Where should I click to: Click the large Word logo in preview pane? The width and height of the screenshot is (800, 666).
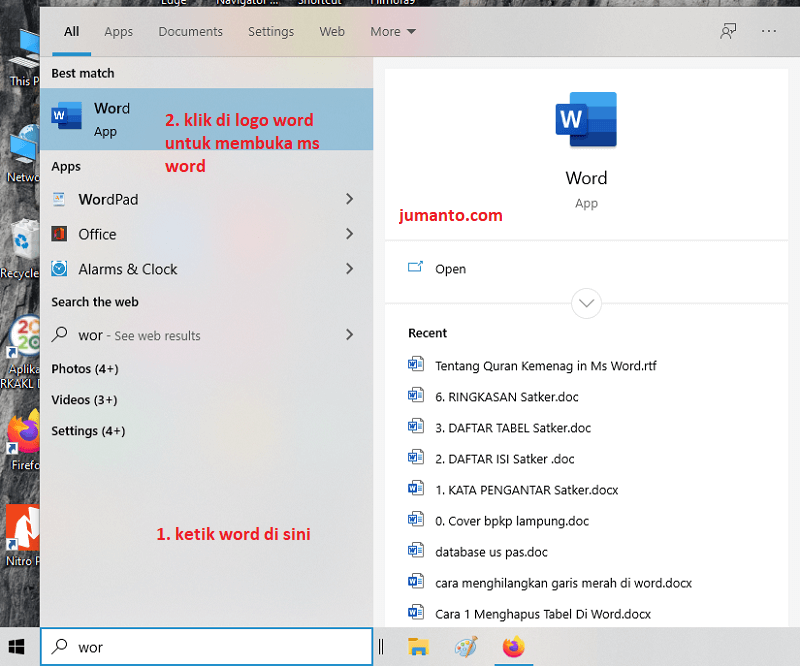[x=586, y=119]
